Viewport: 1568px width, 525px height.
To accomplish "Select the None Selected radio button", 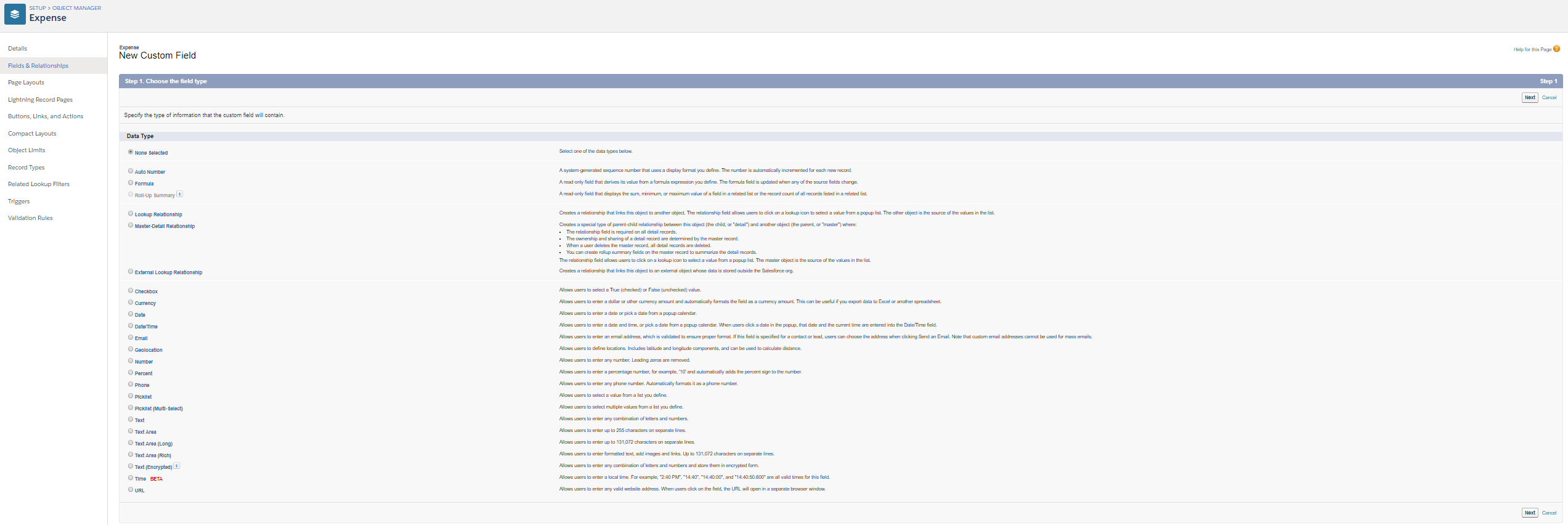I will (131, 152).
